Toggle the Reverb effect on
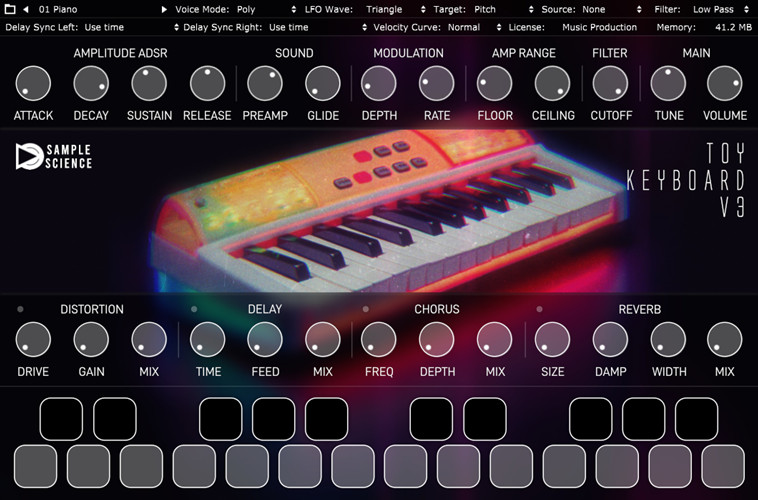 539,309
